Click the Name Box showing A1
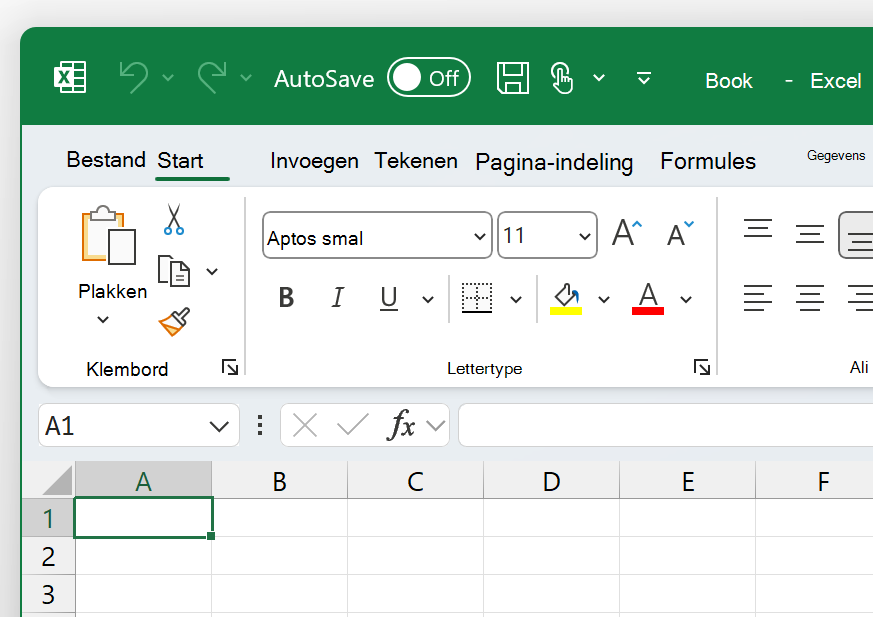The image size is (873, 617). 139,425
